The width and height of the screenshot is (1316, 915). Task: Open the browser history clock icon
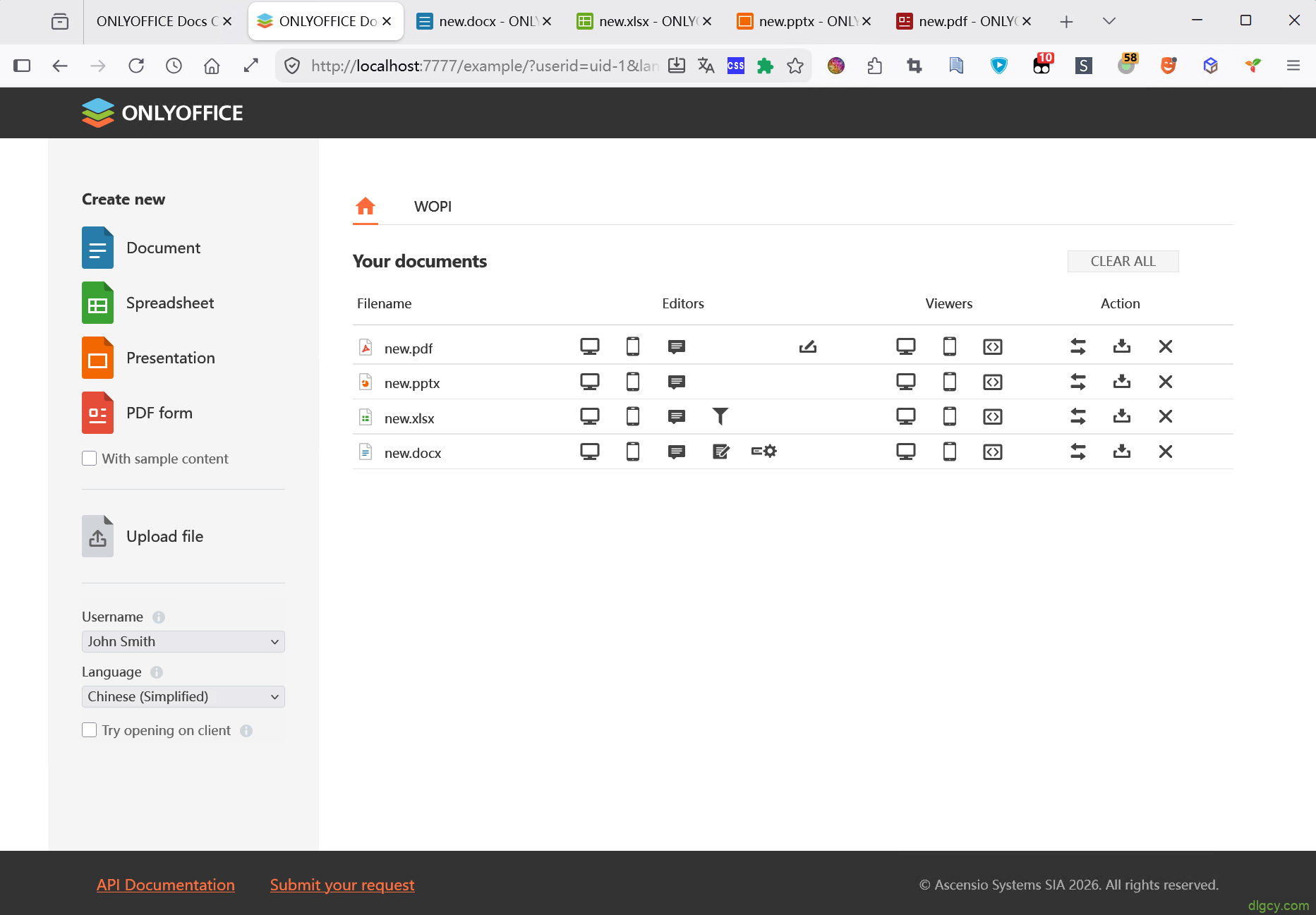[x=174, y=66]
